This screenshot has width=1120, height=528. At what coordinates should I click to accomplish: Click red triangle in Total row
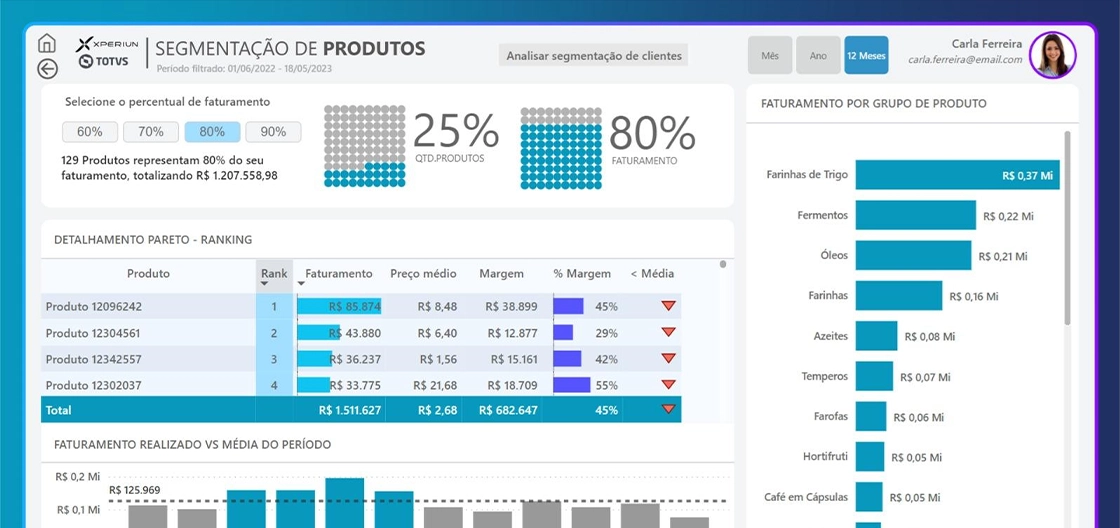click(x=668, y=409)
